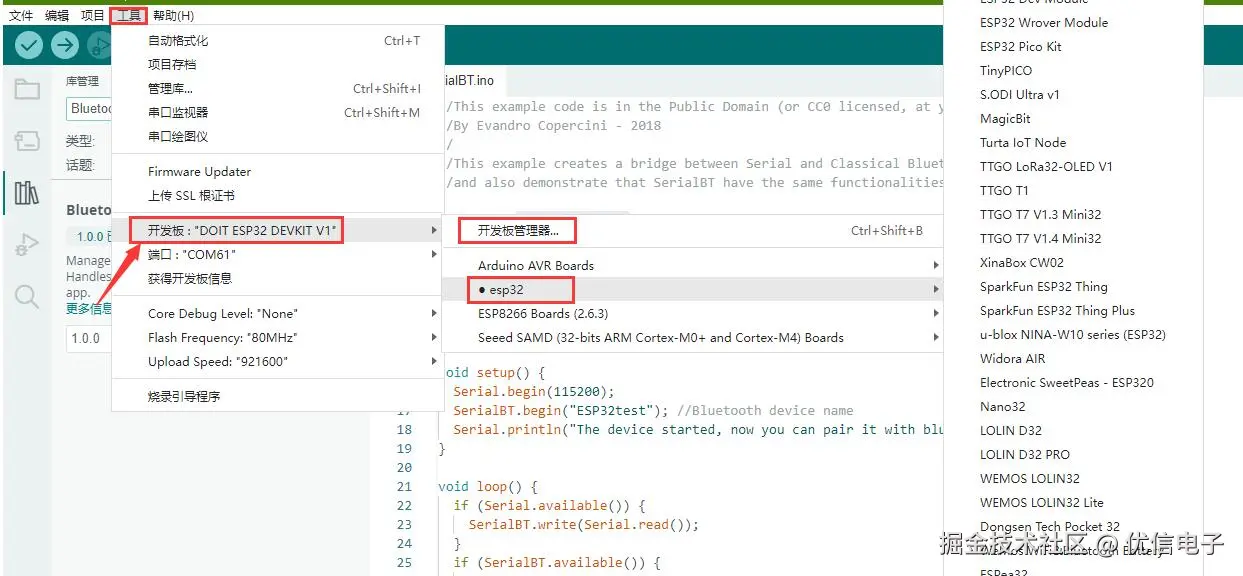Select LOLIN D32 board
1243x576 pixels.
[1073, 431]
